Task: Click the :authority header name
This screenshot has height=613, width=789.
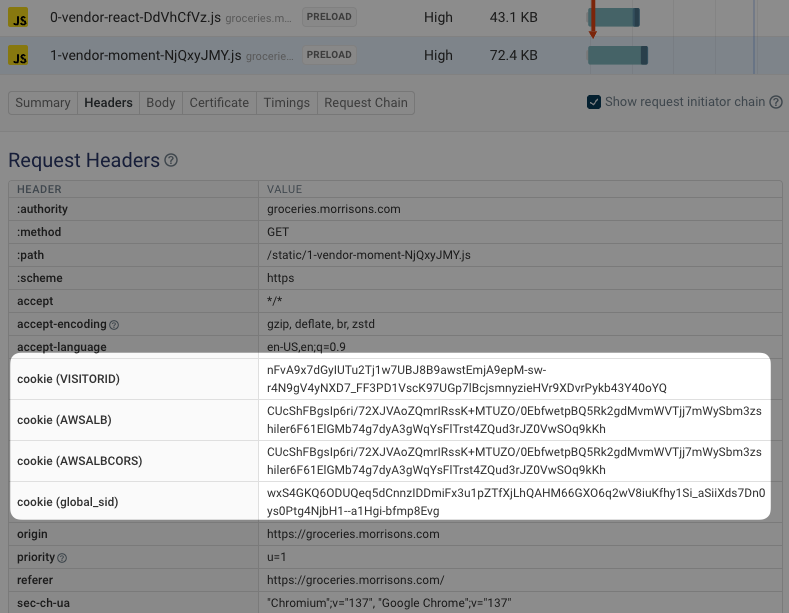Action: (42, 209)
